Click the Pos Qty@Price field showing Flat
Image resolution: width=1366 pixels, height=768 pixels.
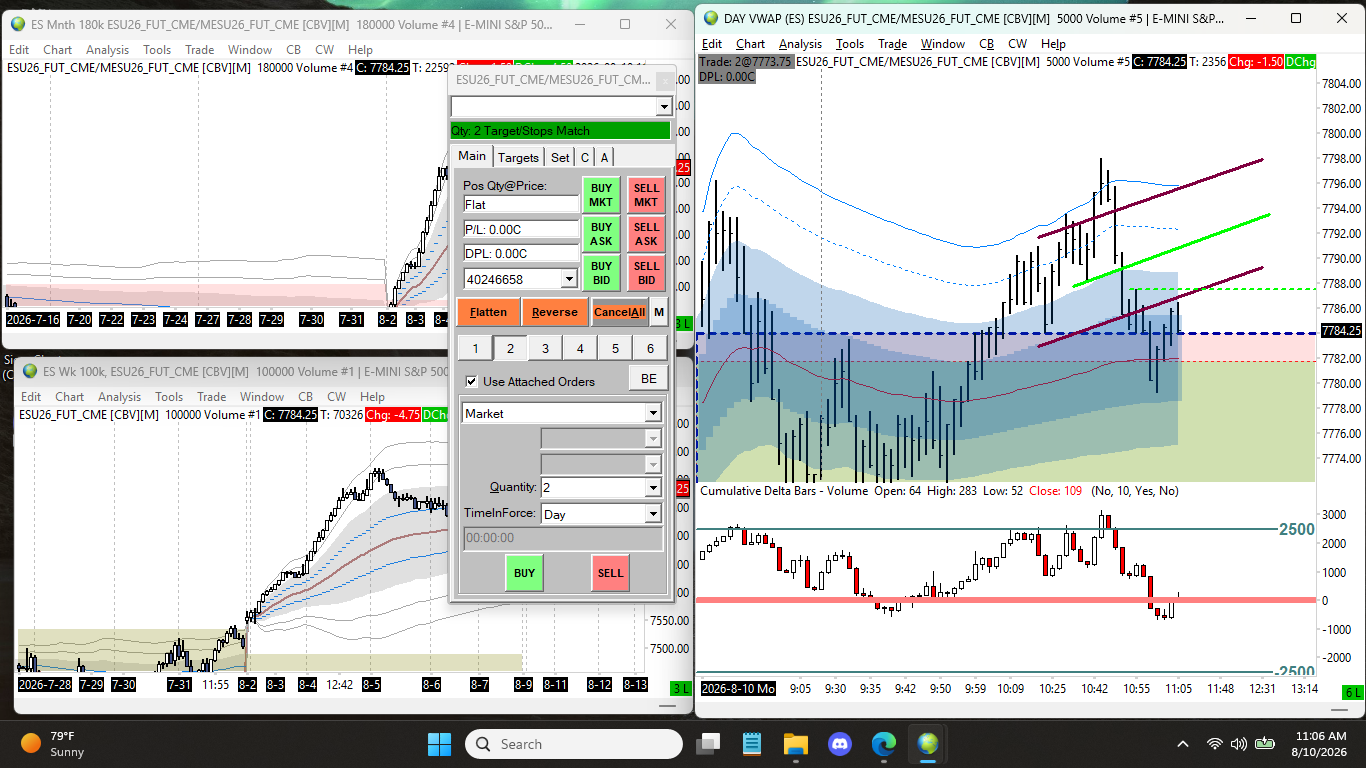click(x=521, y=204)
